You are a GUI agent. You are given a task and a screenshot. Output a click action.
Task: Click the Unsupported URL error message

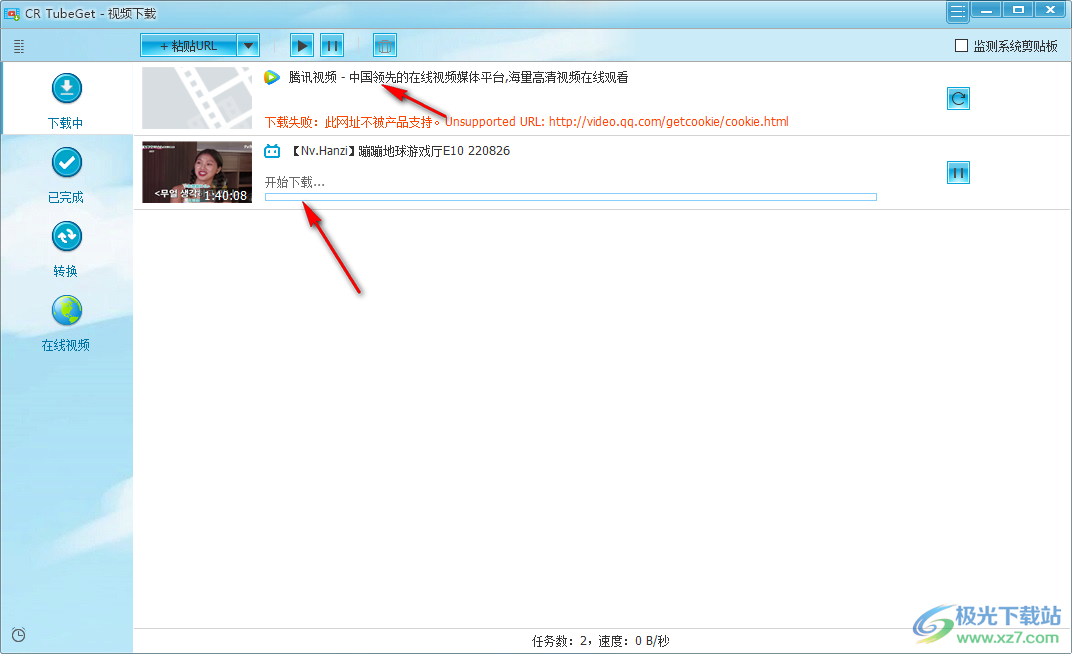pyautogui.click(x=526, y=122)
